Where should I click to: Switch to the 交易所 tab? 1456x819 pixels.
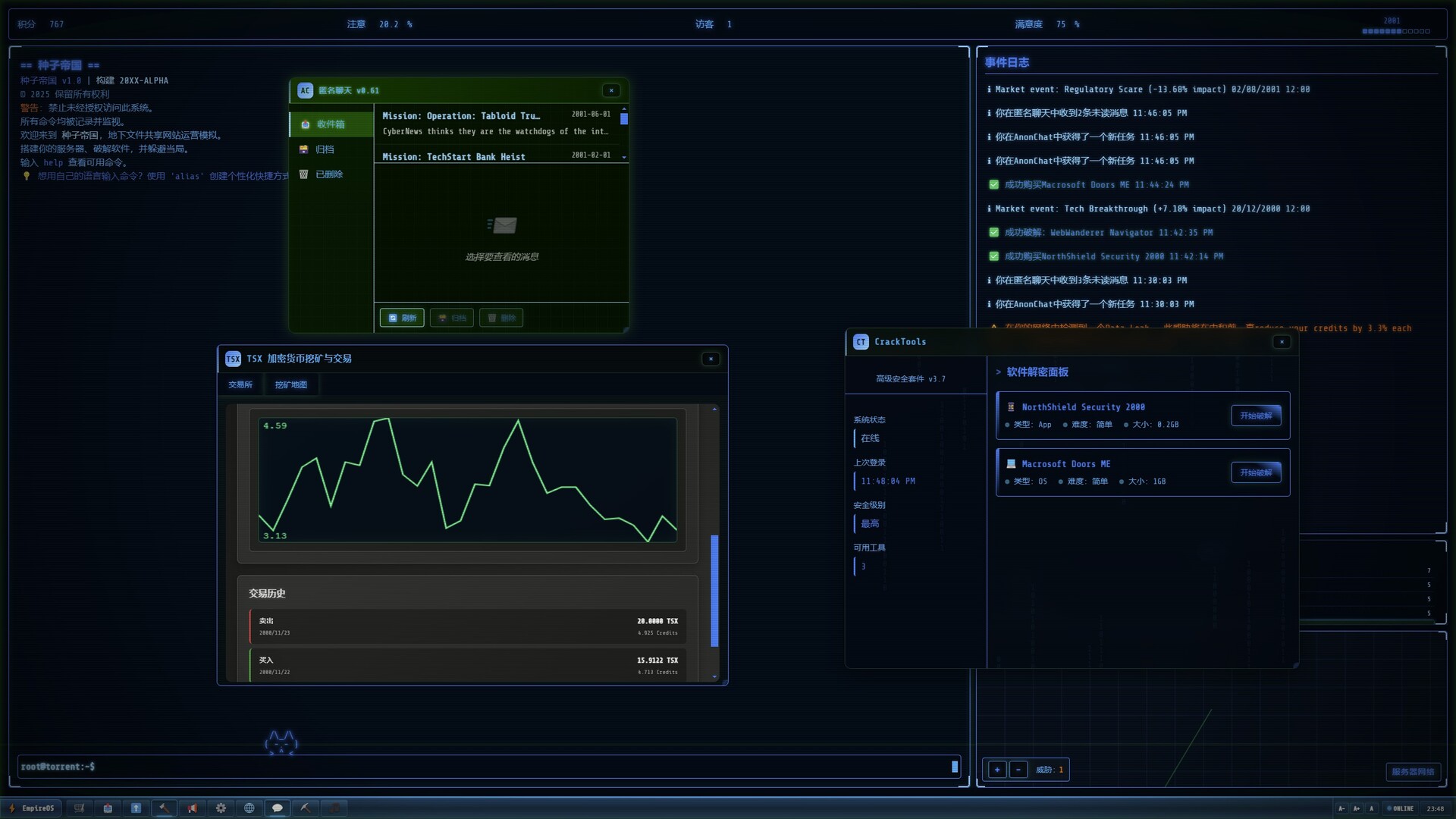click(240, 384)
